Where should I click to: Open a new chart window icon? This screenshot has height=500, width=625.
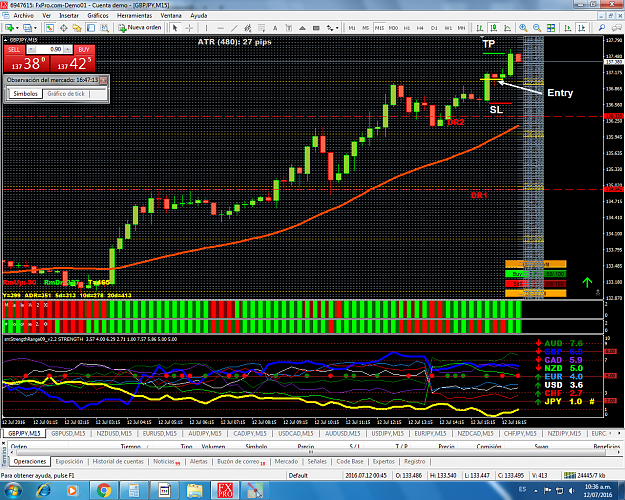tap(9, 28)
